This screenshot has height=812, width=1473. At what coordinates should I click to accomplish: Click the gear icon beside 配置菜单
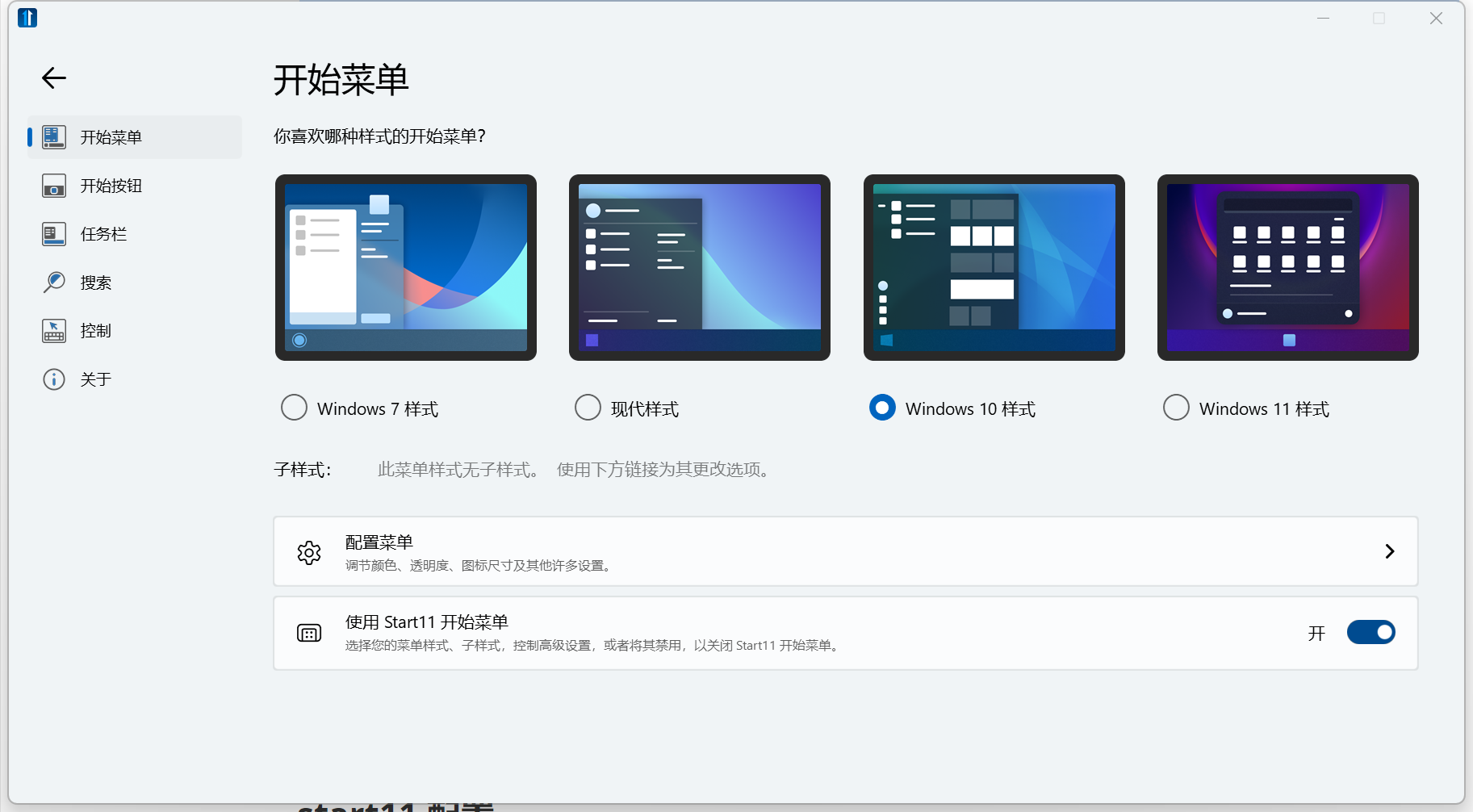(x=309, y=552)
